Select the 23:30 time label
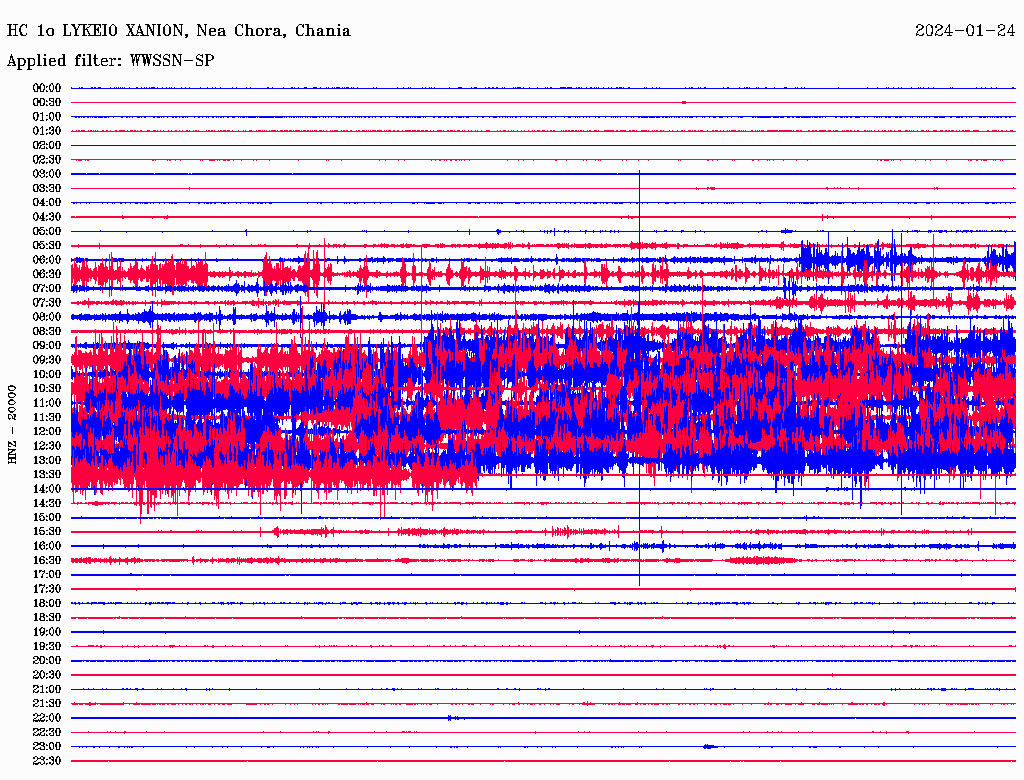Viewport: 1024px width, 780px height. coord(47,761)
